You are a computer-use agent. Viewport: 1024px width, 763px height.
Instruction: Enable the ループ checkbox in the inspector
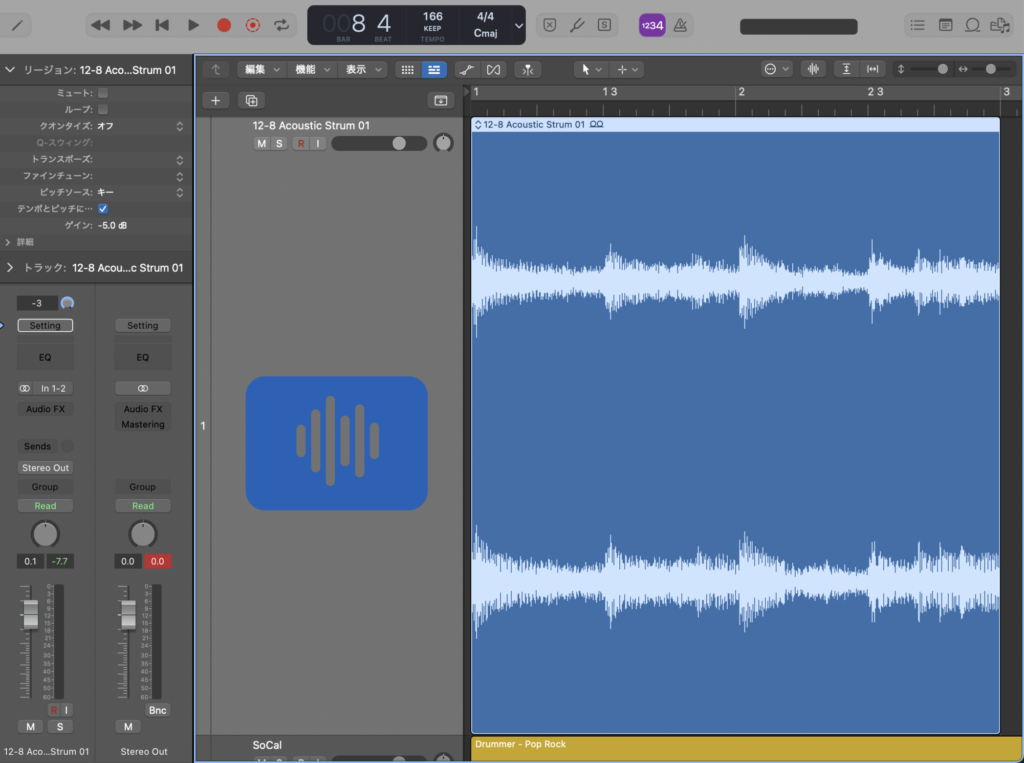point(103,109)
